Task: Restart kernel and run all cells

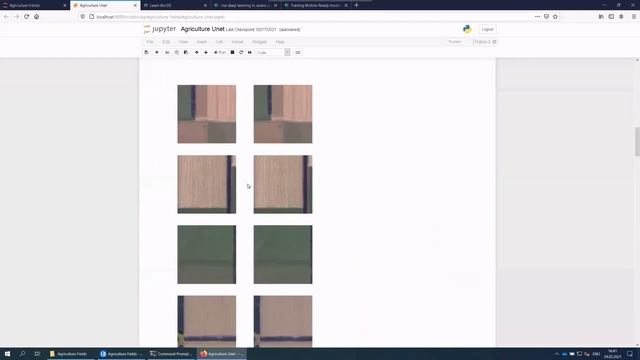Action: (250, 52)
